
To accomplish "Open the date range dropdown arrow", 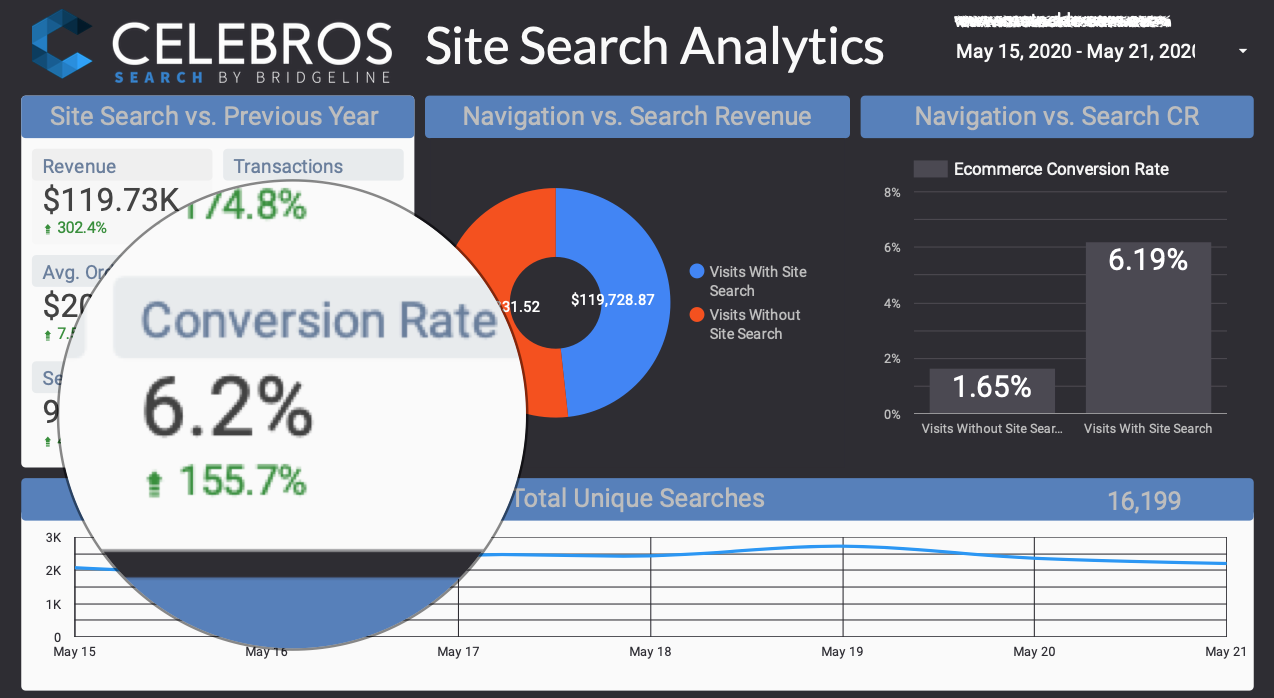I will [x=1243, y=51].
